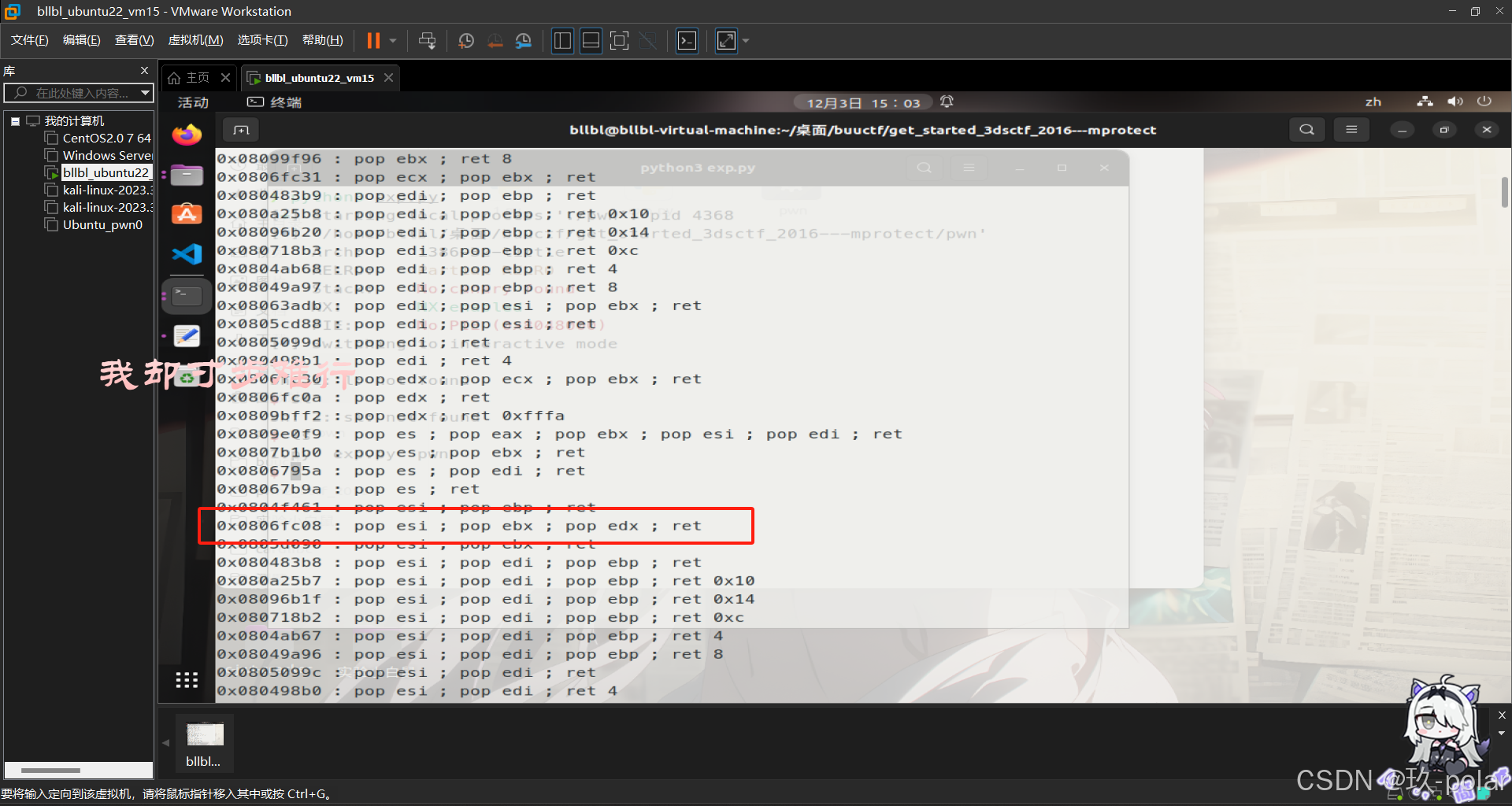The width and height of the screenshot is (1512, 806).
Task: Mute system volume from the Ubuntu top bar
Action: click(x=1455, y=102)
